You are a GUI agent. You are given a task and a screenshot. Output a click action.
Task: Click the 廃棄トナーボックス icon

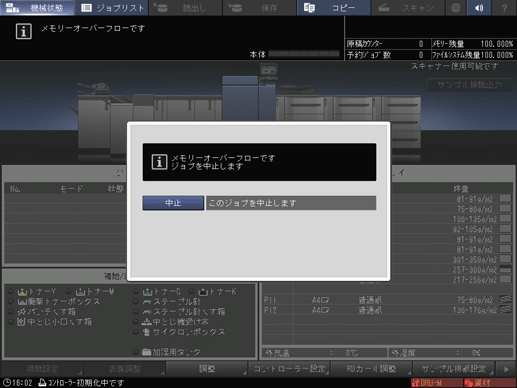22,302
